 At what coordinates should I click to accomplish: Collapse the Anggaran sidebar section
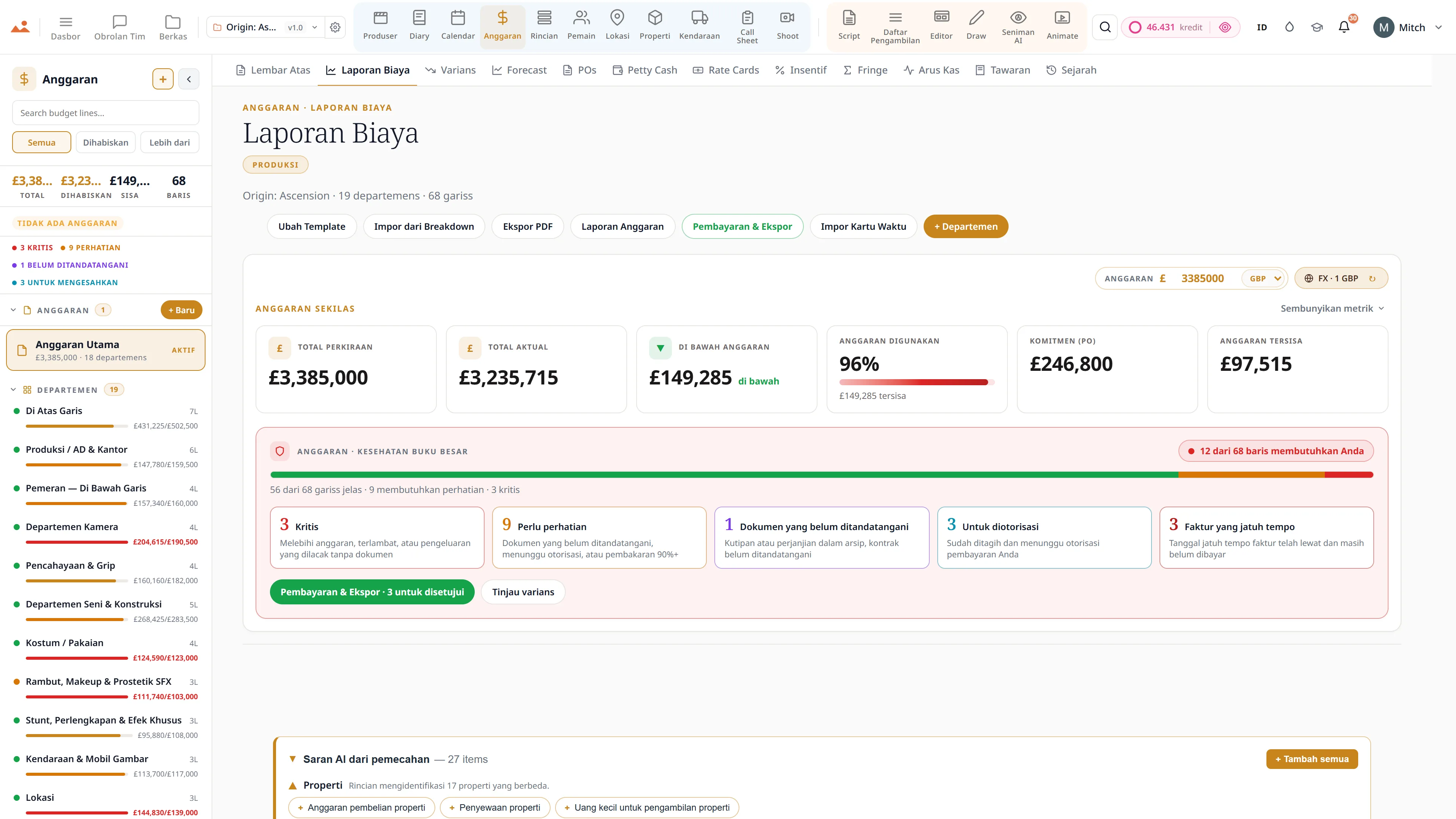[14, 310]
